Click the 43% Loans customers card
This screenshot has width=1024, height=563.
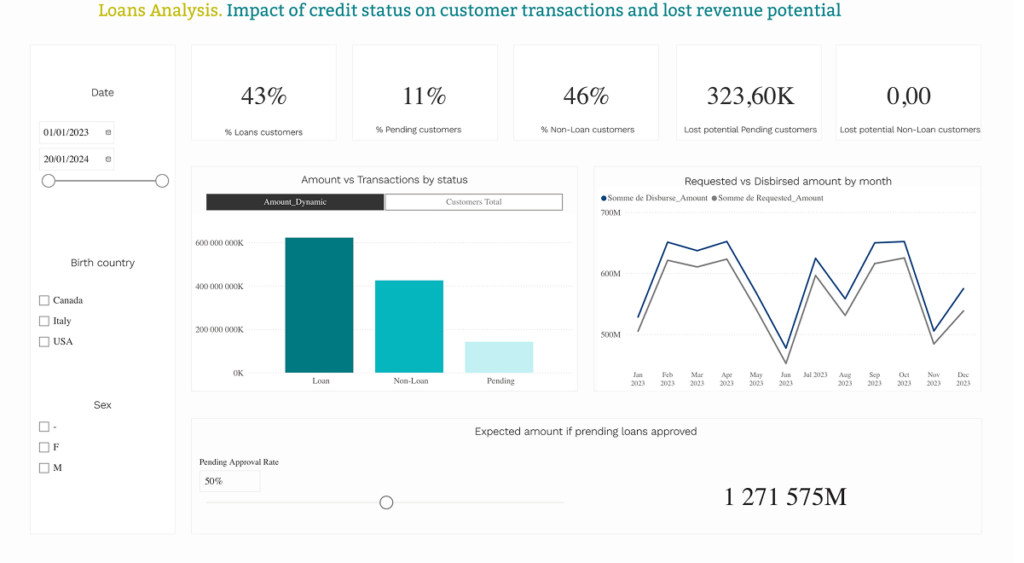tap(264, 93)
